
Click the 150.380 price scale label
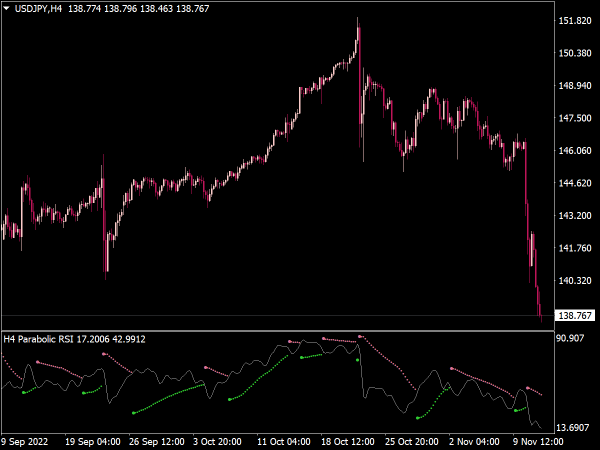point(575,53)
